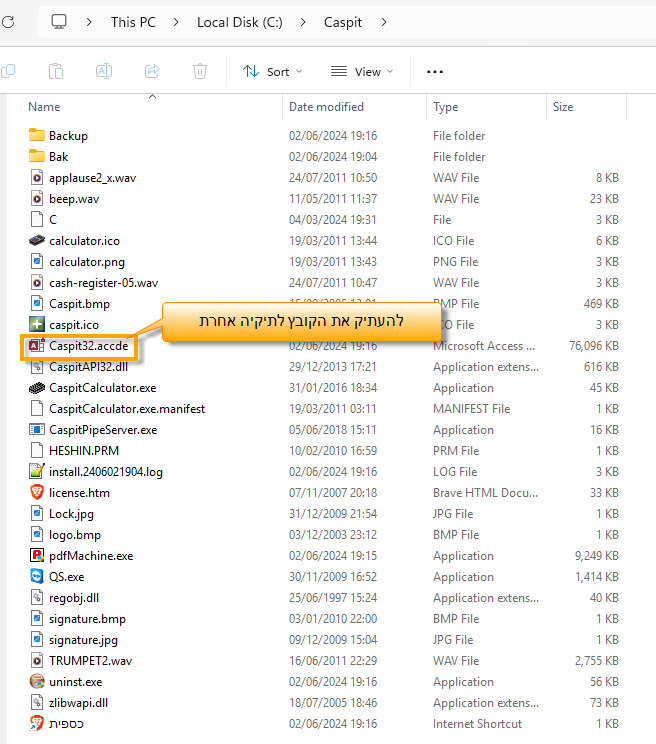Sort files by the Date modified column
This screenshot has height=744, width=656.
[x=326, y=107]
